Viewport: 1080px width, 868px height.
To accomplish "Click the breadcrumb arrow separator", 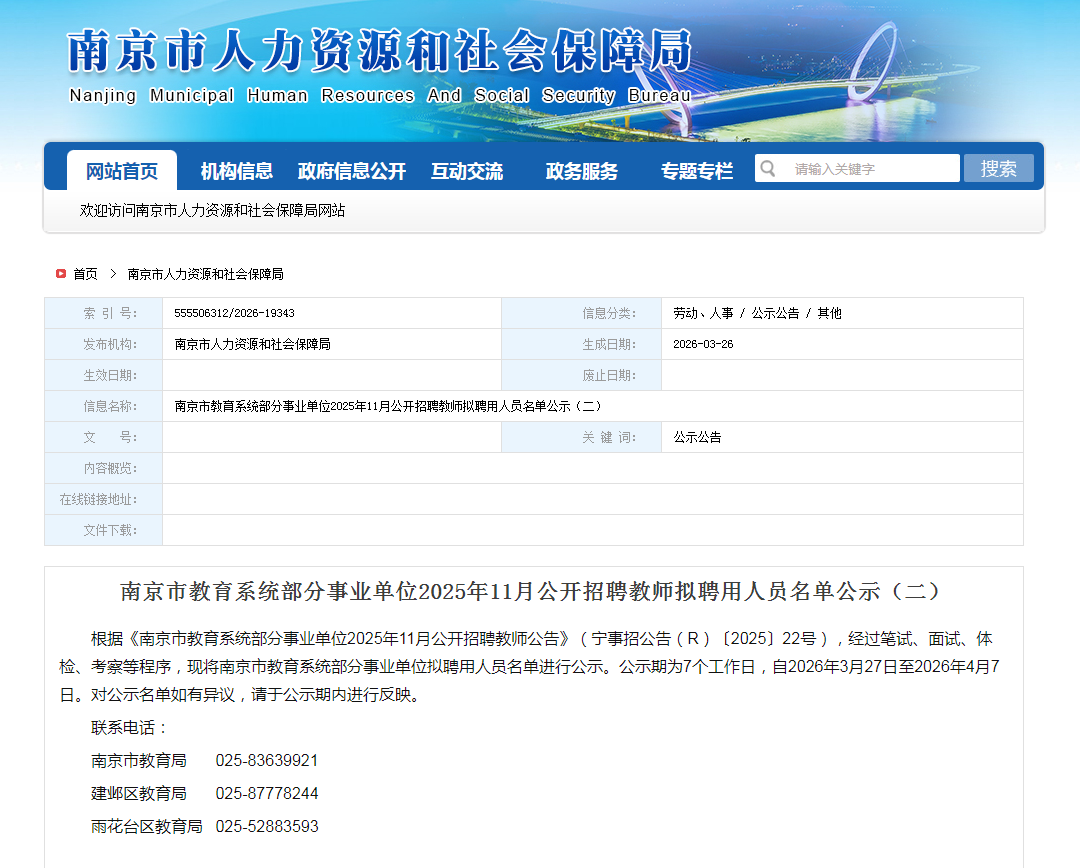I will [113, 274].
